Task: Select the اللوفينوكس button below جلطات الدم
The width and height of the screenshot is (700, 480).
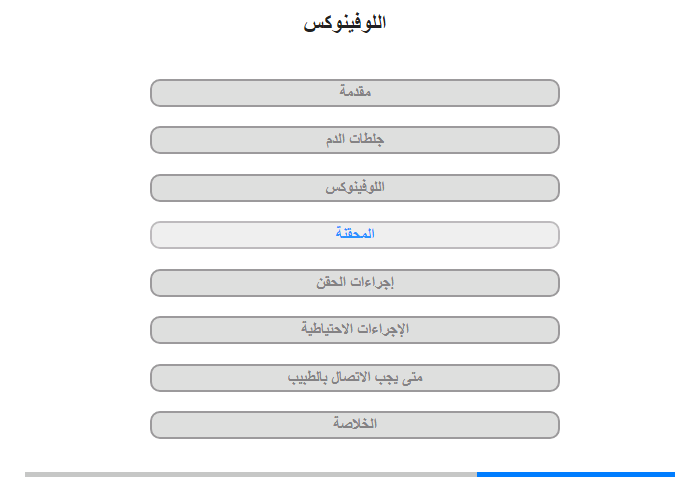Action: pyautogui.click(x=355, y=187)
